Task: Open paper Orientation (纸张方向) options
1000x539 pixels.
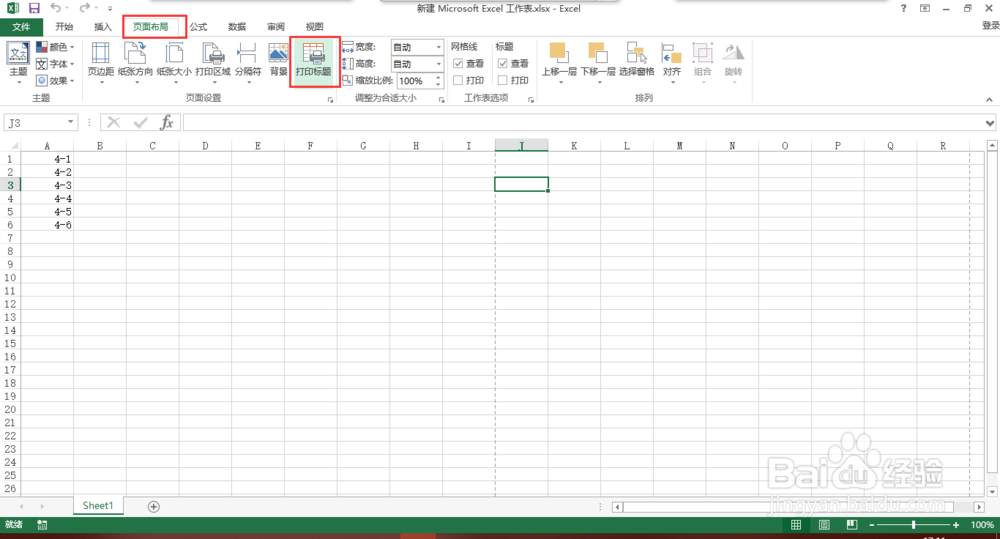Action: [x=135, y=61]
